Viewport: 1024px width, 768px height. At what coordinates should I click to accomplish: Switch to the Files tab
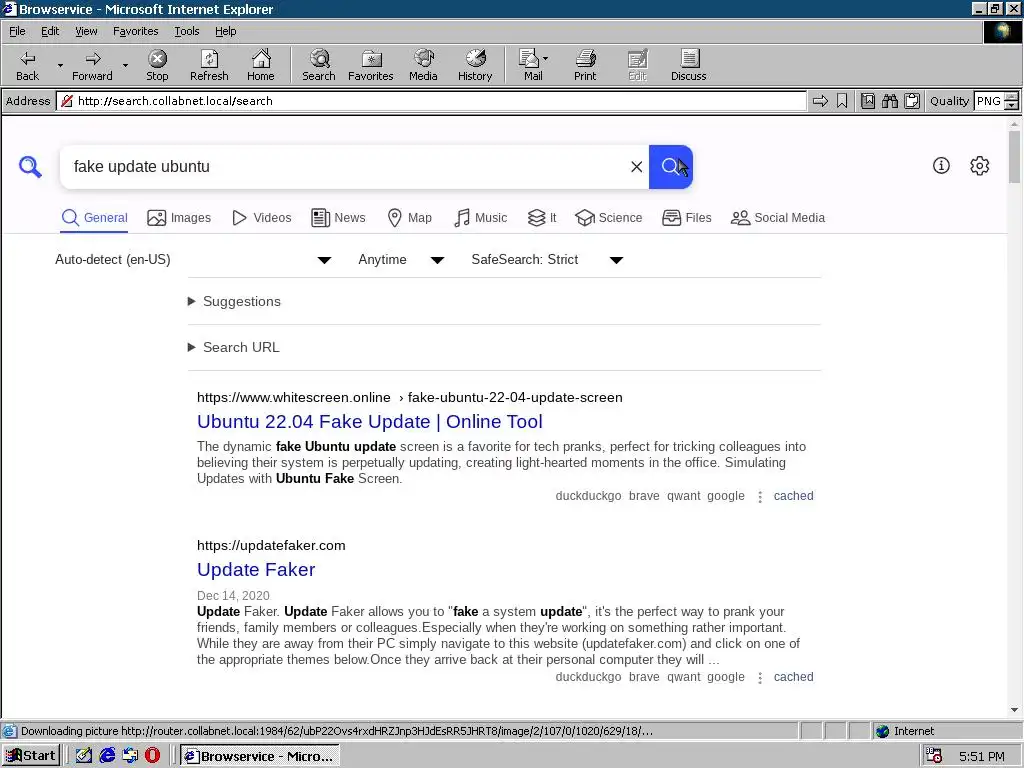tap(686, 217)
